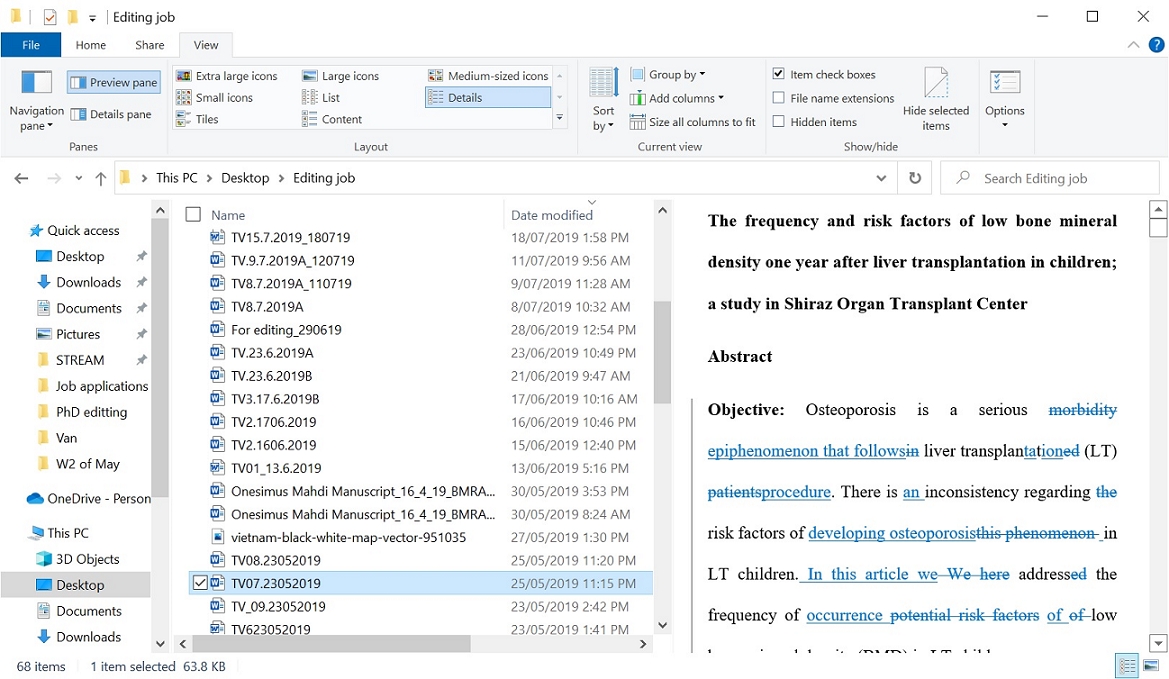Click the navigation pane scrollbar down arrow
1169x679 pixels.
pyautogui.click(x=160, y=643)
